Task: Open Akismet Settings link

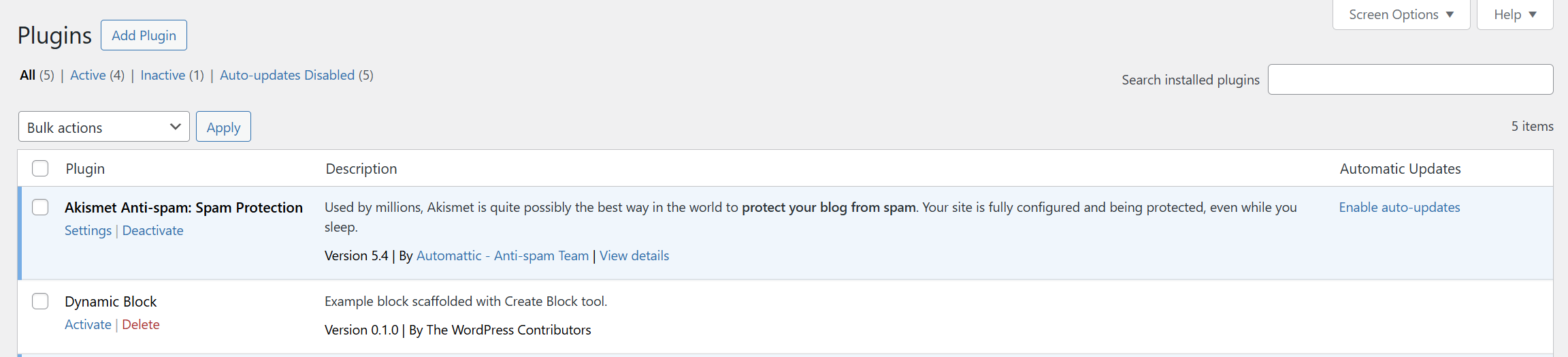Action: point(88,230)
